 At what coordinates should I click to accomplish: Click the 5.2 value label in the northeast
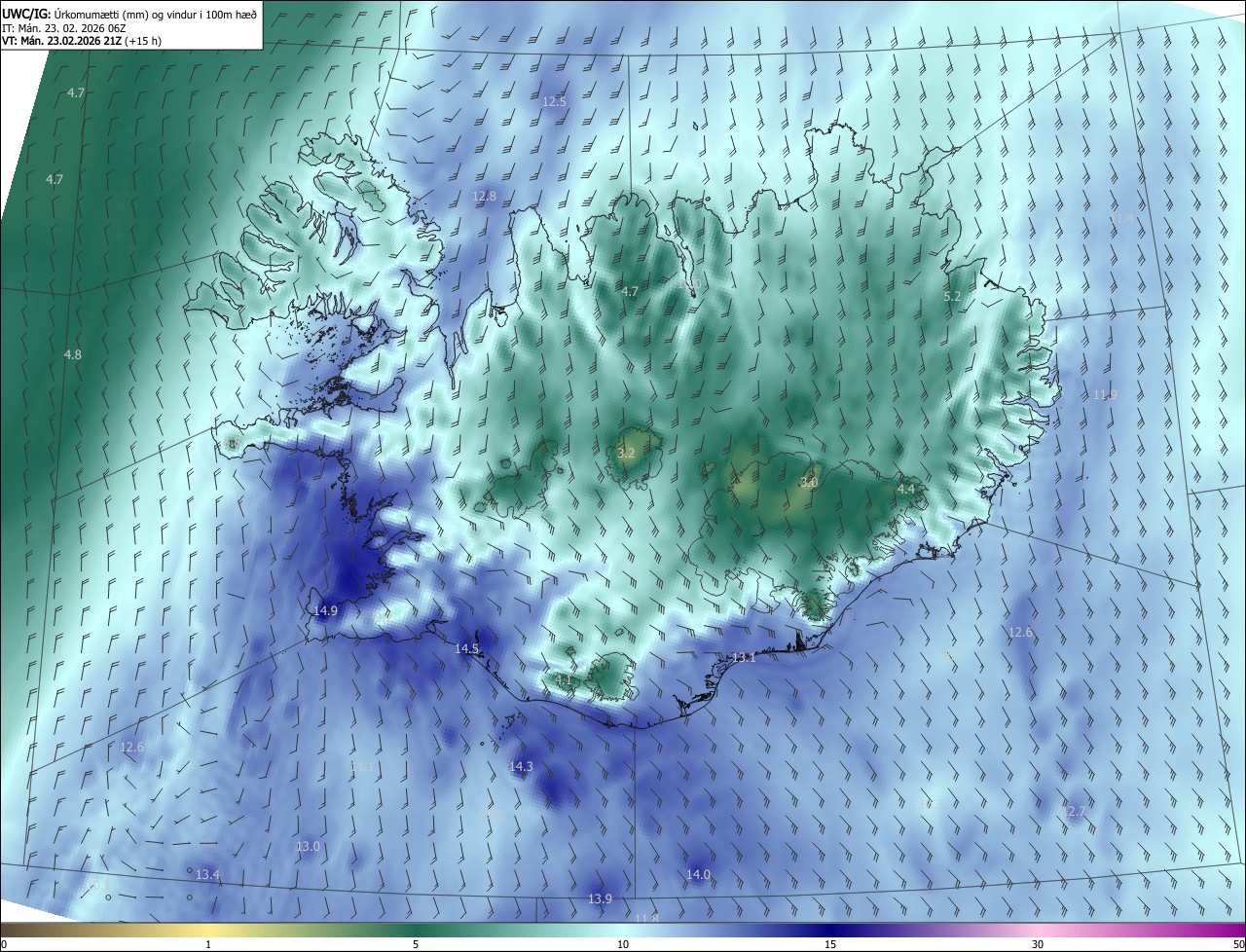point(953,296)
